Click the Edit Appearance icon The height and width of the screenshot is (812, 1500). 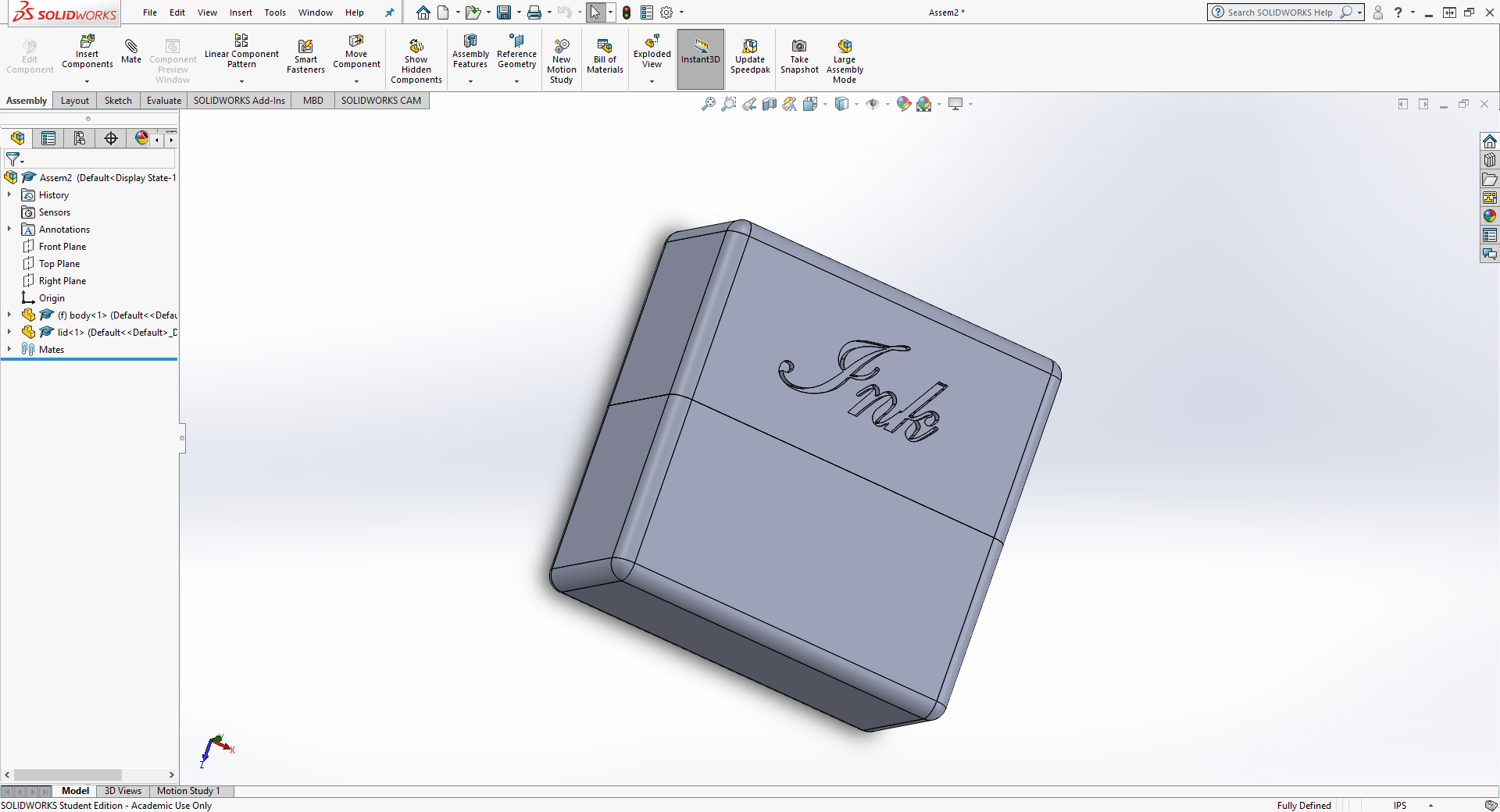[904, 104]
